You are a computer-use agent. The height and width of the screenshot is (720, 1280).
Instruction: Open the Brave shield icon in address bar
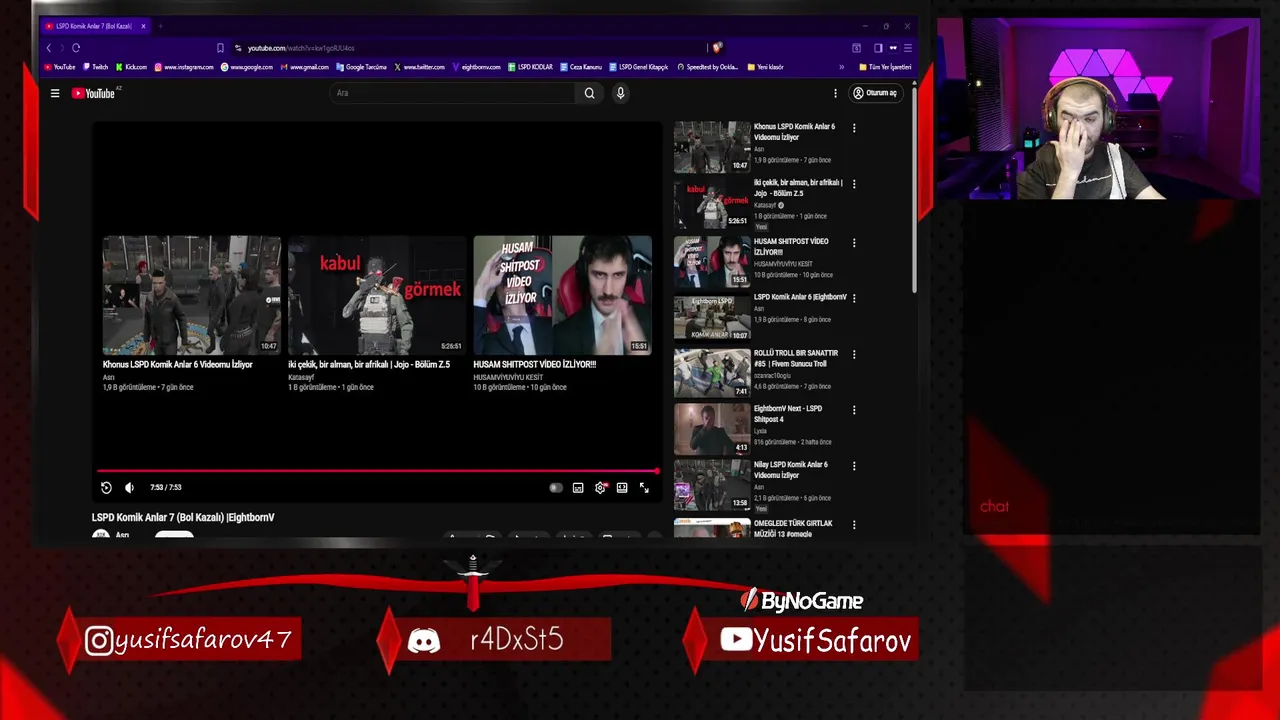coord(717,47)
